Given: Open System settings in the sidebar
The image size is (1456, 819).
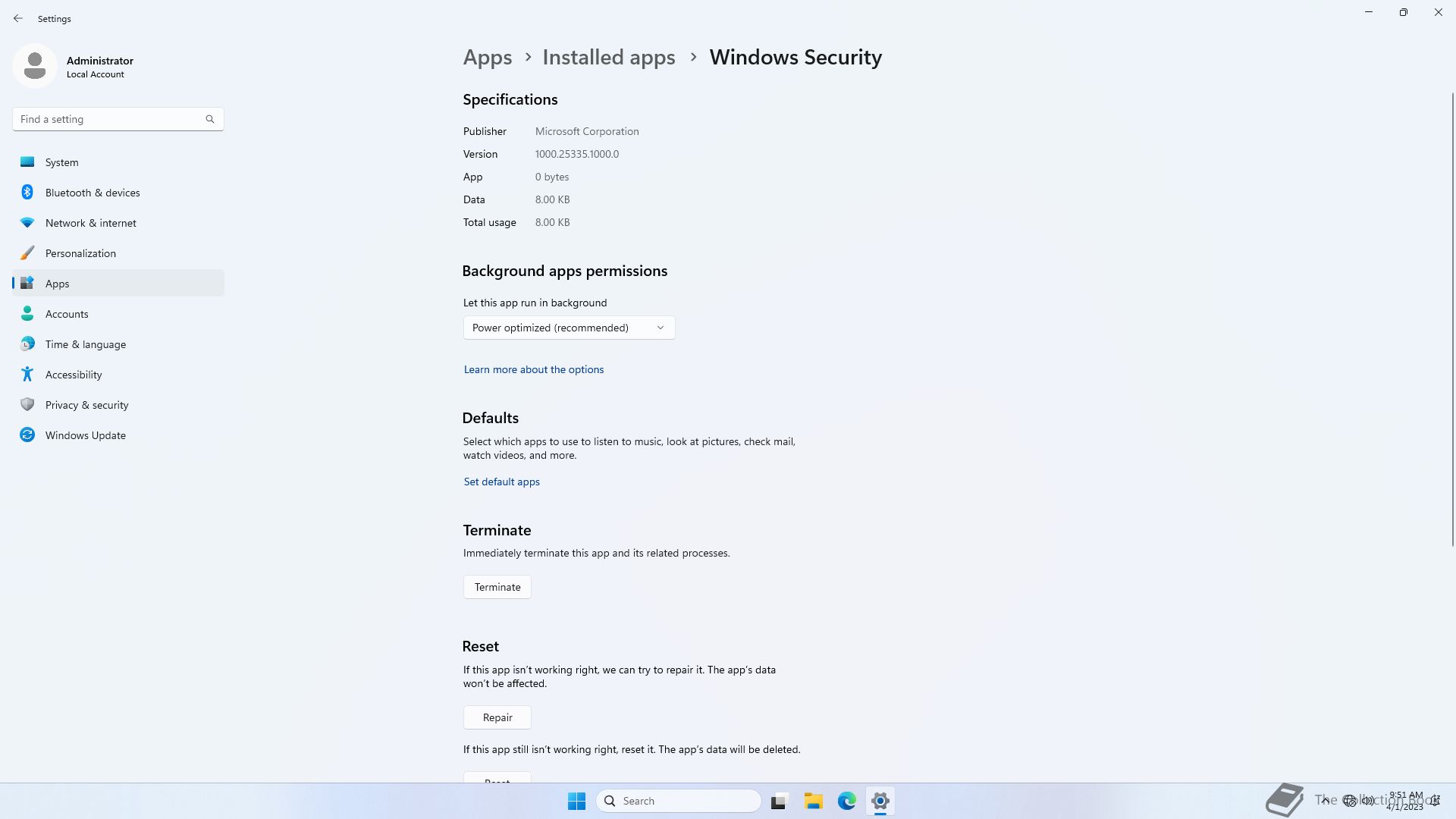Looking at the screenshot, I should (118, 162).
